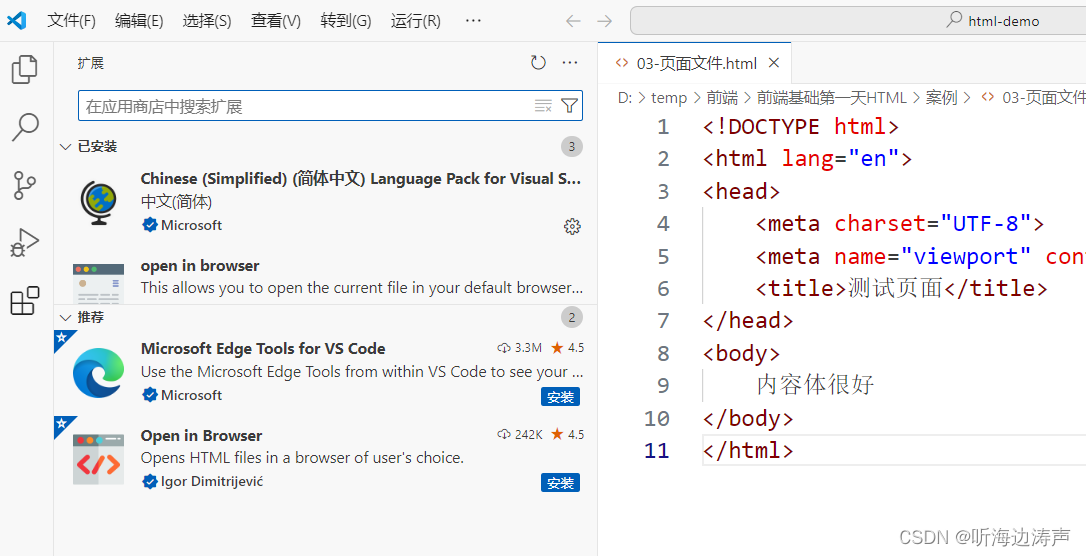Open the 选择(S) menu
The image size is (1086, 556).
click(x=207, y=21)
